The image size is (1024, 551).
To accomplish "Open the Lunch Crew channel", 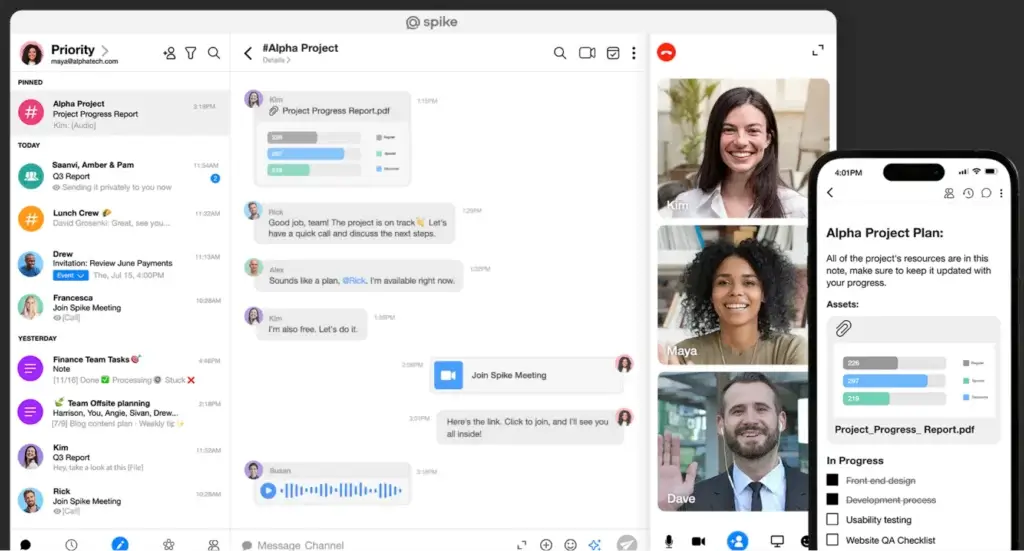I will pyautogui.click(x=120, y=219).
